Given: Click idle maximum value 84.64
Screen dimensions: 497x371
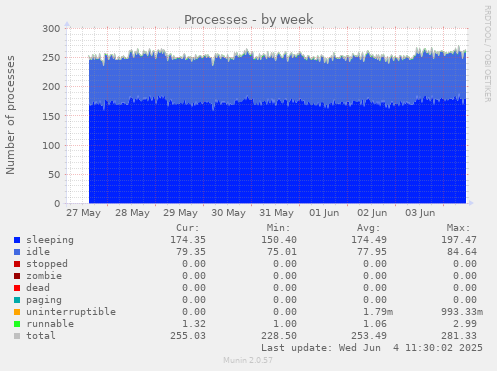Looking at the screenshot, I should coord(462,252).
